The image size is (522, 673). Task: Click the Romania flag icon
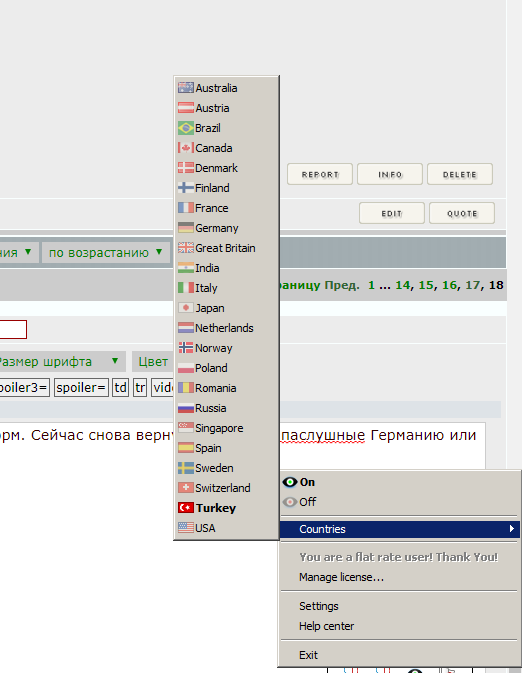click(x=186, y=388)
